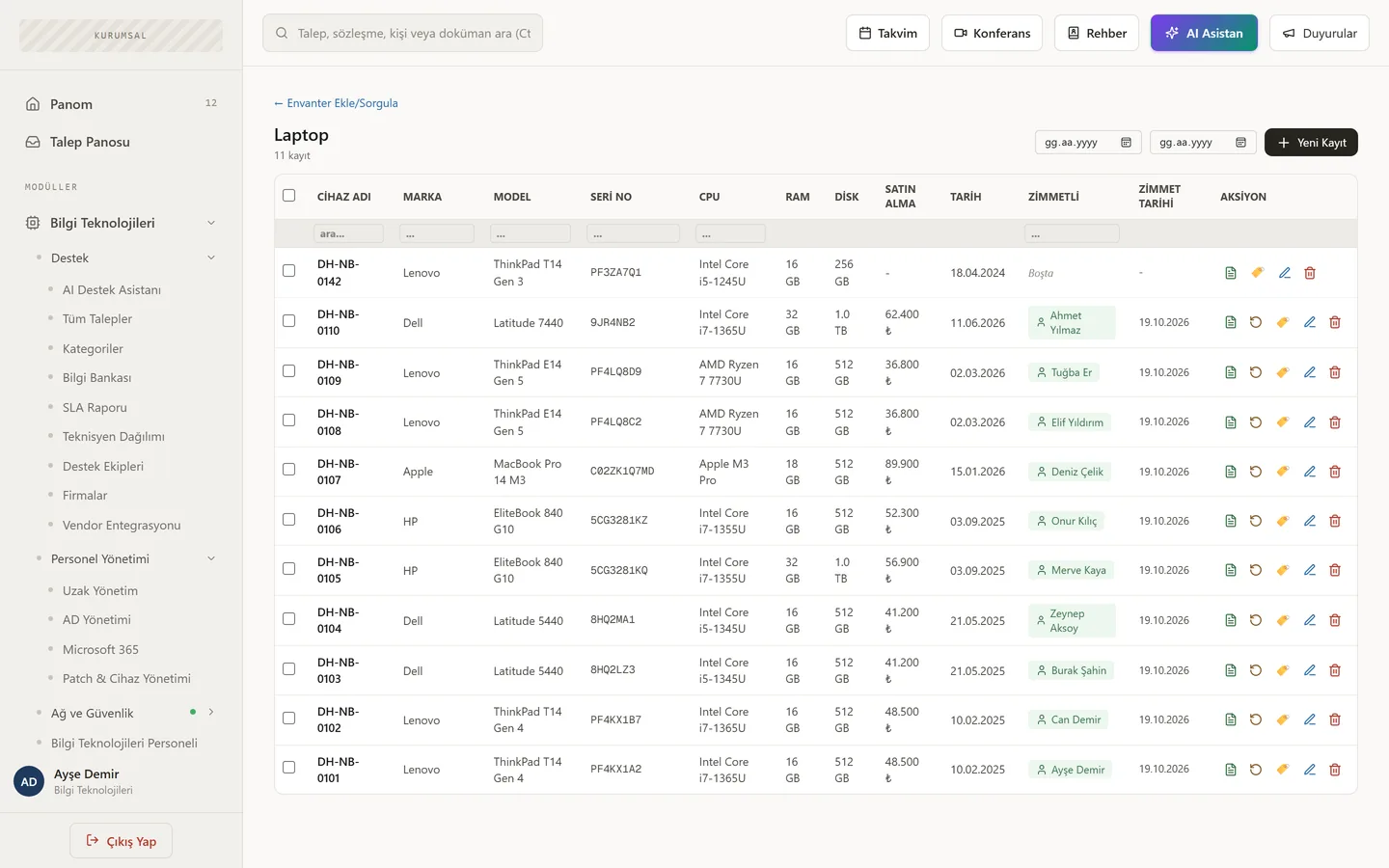Delete the DH-NB-0109 laptop via trash icon
The height and width of the screenshot is (868, 1389).
click(1335, 372)
